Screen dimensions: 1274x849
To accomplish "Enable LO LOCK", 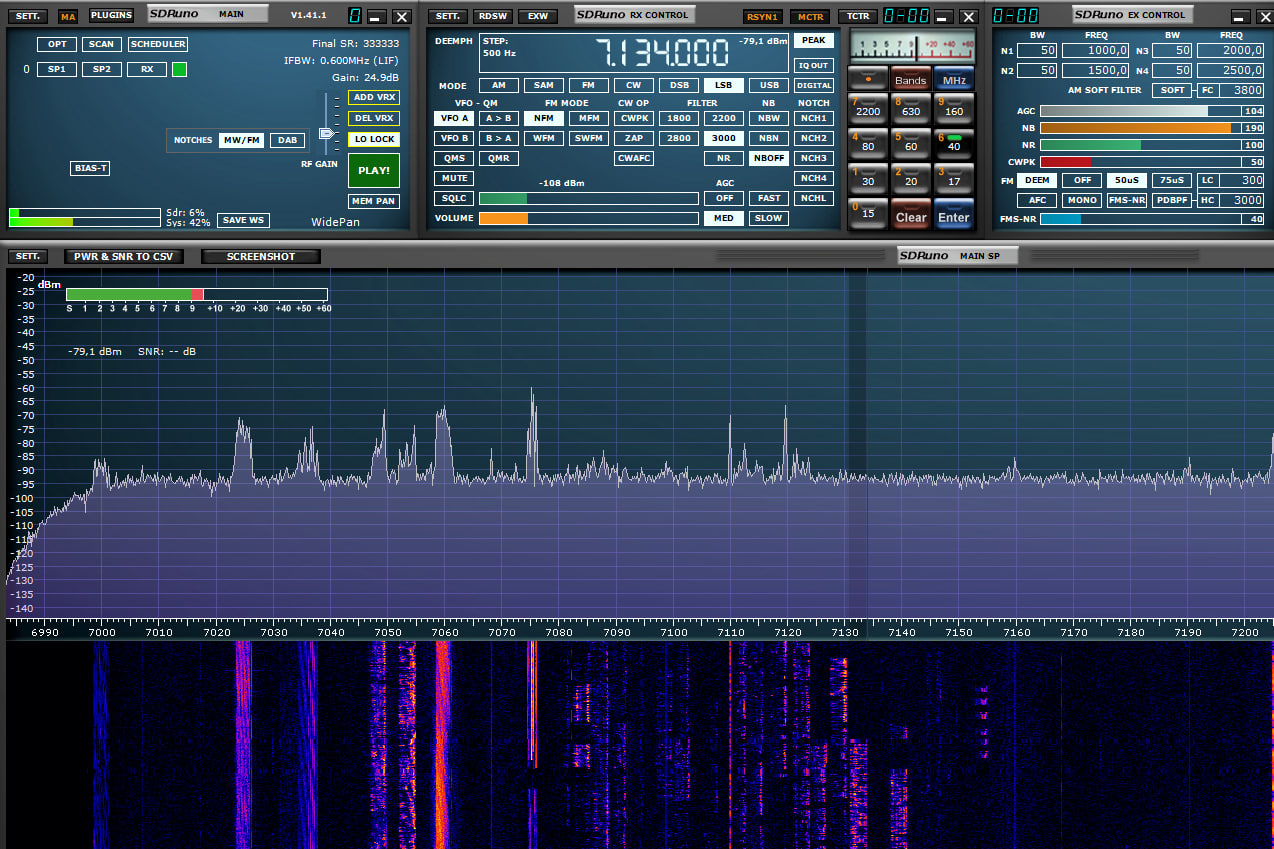I will (373, 139).
